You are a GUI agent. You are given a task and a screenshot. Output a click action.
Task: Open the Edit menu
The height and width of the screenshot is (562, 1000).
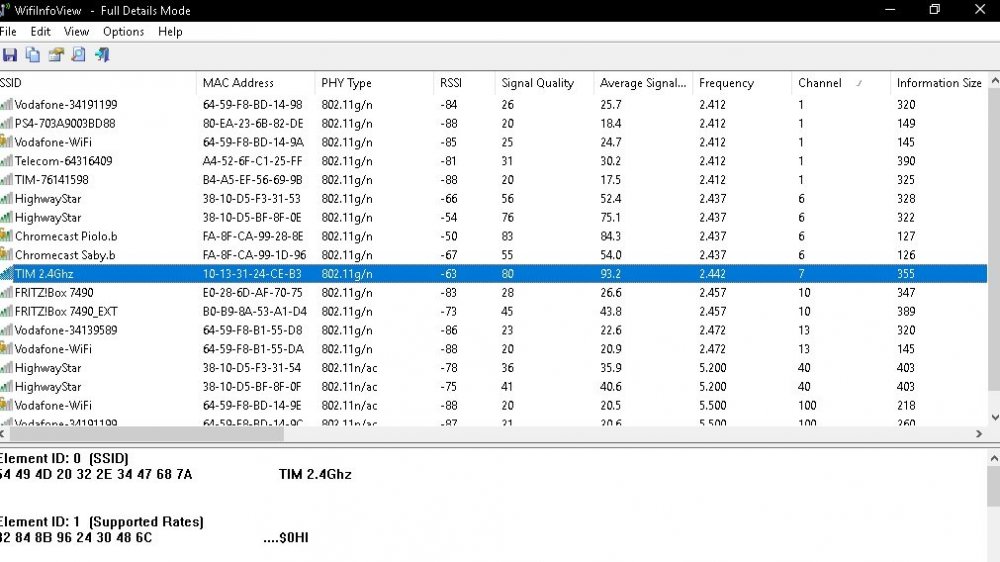click(x=40, y=31)
